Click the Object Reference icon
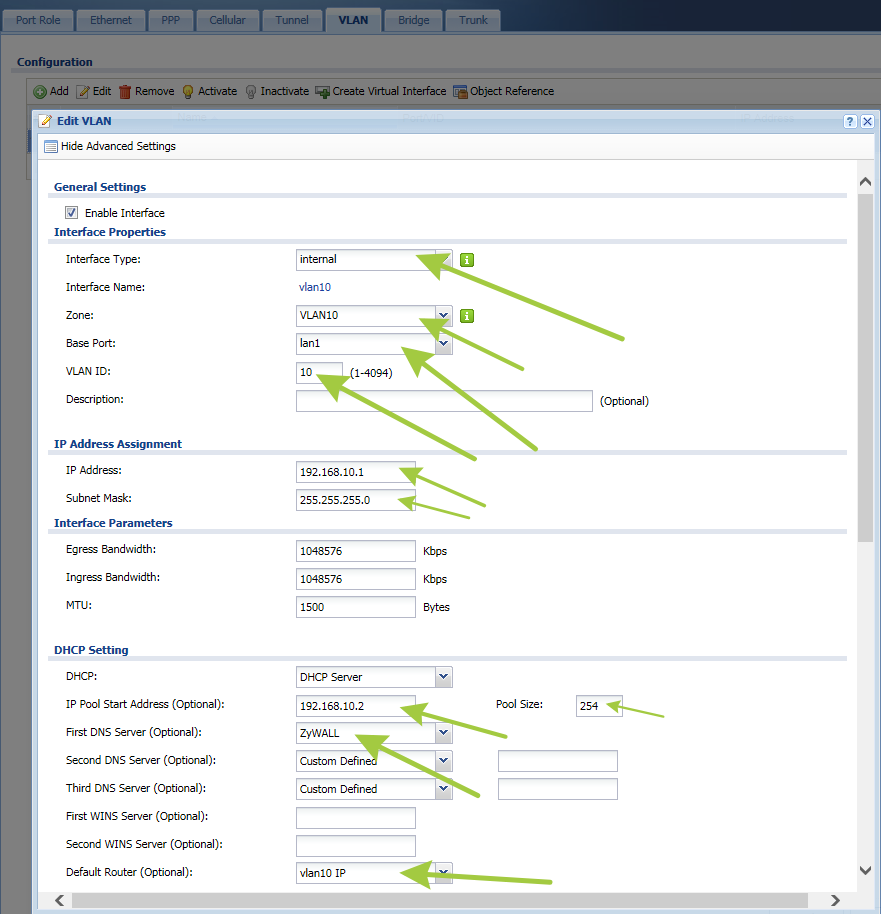Image resolution: width=881 pixels, height=914 pixels. pos(460,92)
